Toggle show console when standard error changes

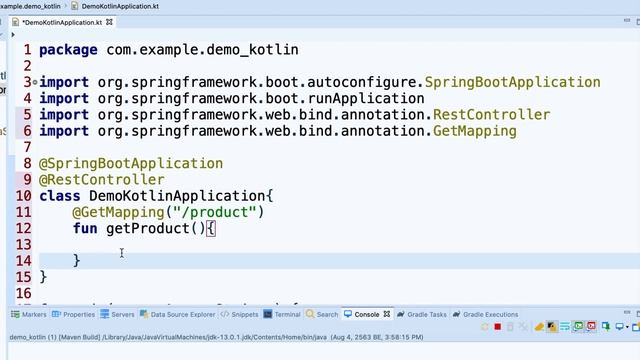591,326
